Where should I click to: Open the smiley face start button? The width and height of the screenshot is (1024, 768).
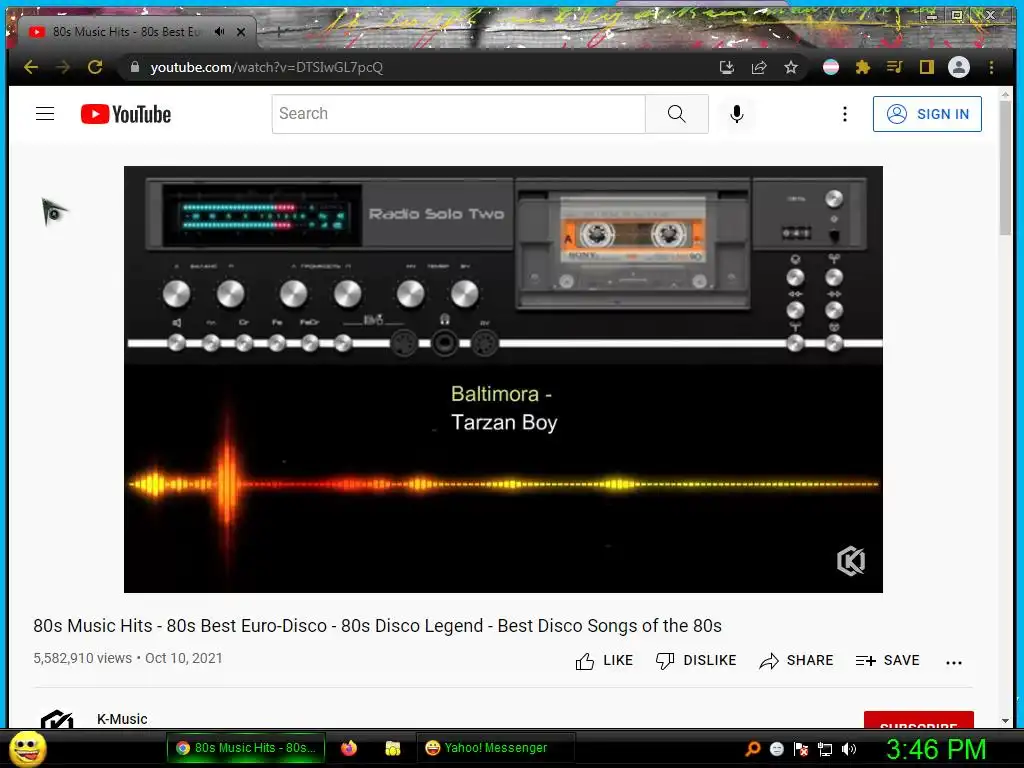pyautogui.click(x=28, y=748)
